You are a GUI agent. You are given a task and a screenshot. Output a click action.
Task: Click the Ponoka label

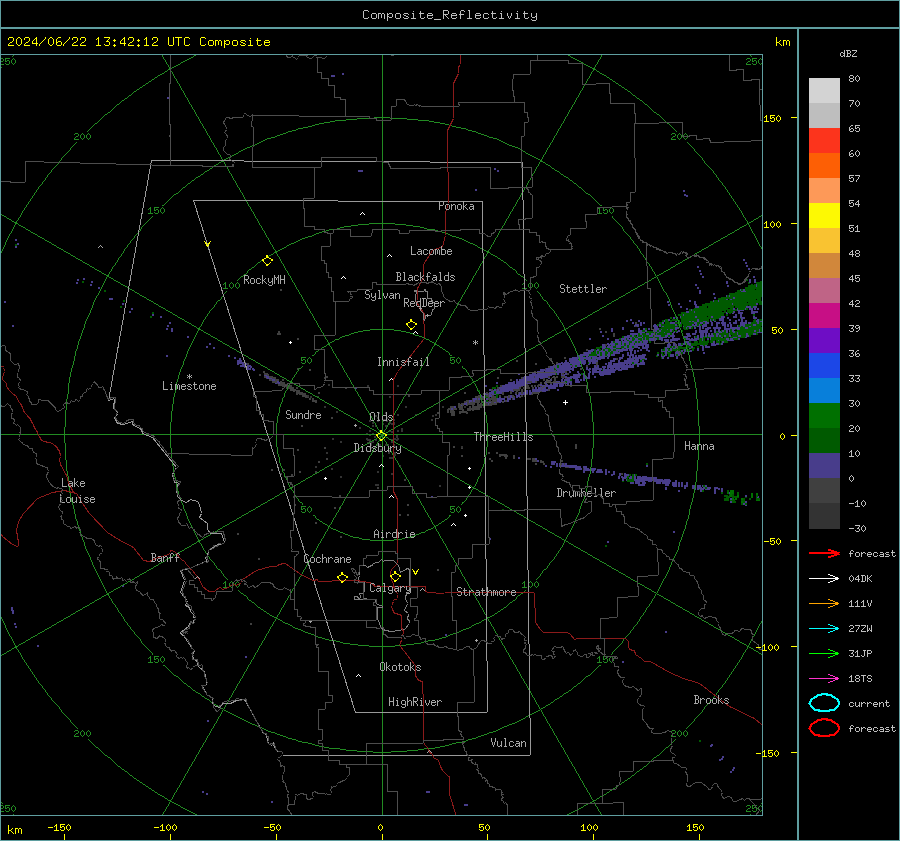(x=456, y=206)
